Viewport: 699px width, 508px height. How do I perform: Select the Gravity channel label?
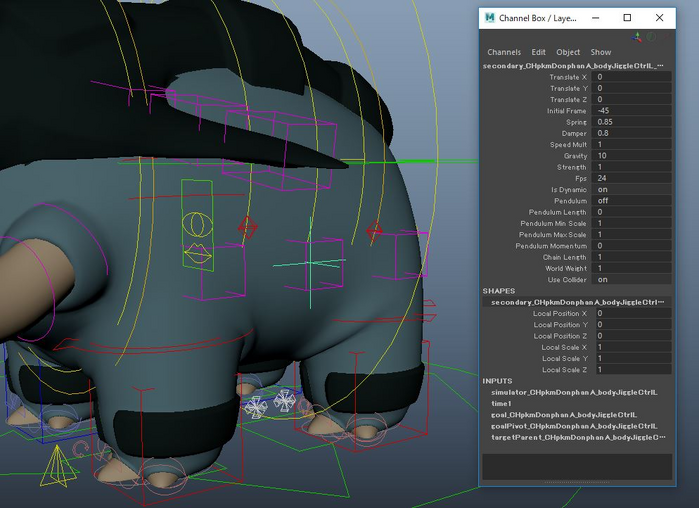576,156
